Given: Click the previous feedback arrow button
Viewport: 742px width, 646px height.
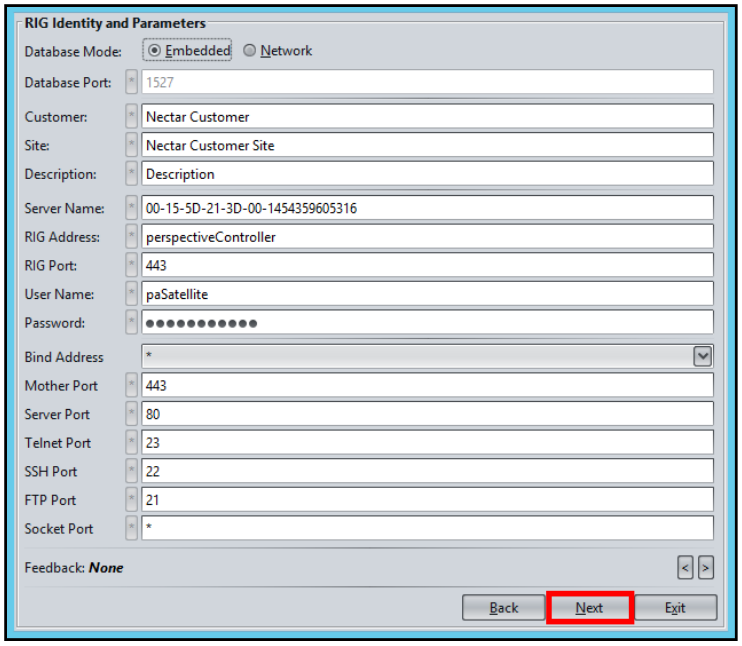Looking at the screenshot, I should point(685,567).
